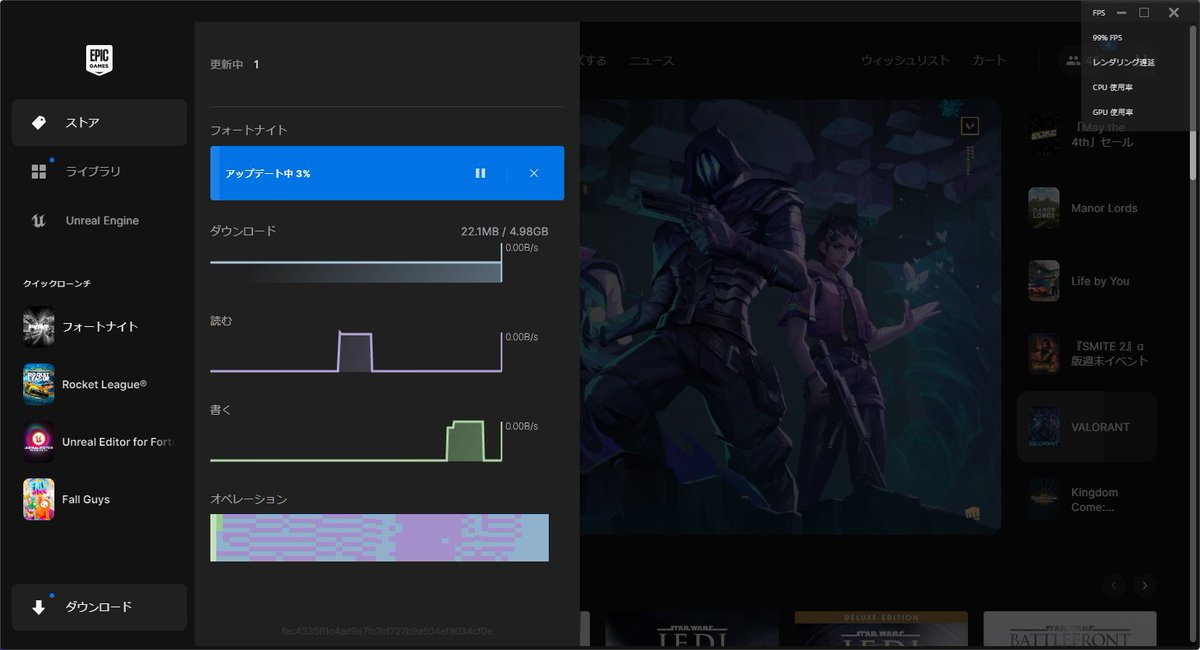Viewport: 1200px width, 650px height.
Task: Launch Fall Guys from quick launch
Action: (99, 499)
